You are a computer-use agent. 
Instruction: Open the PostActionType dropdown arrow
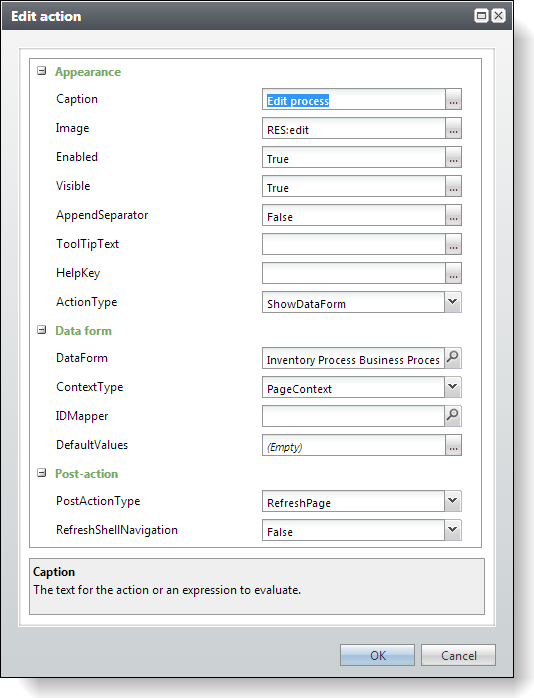click(x=453, y=501)
